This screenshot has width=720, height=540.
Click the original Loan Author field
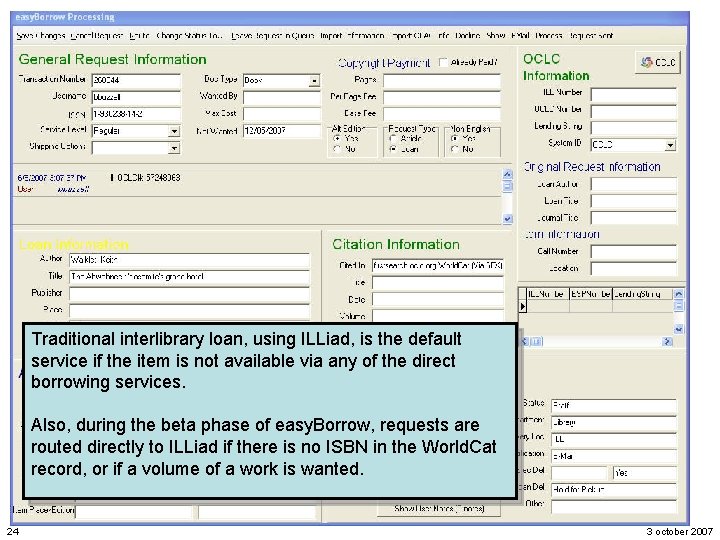click(x=634, y=185)
